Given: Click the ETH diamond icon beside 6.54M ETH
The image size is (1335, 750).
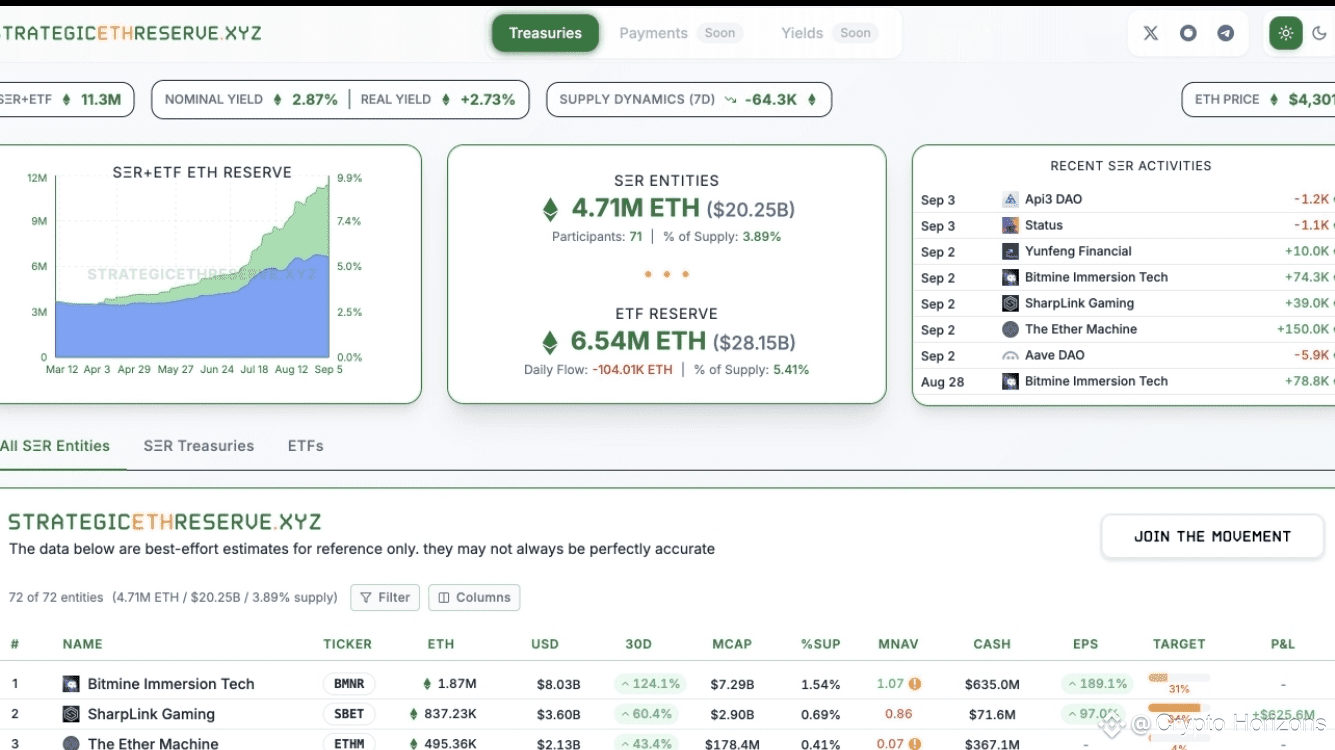Looking at the screenshot, I should [549, 342].
